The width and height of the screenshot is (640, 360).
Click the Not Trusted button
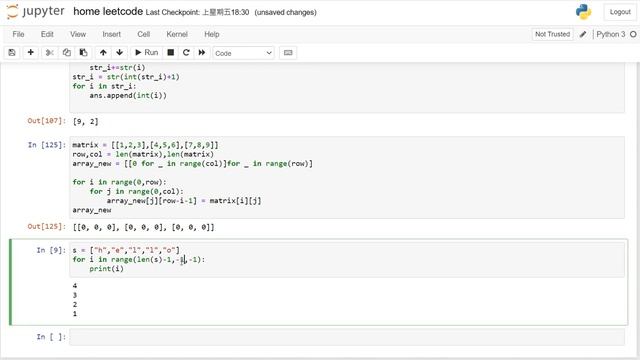click(552, 34)
